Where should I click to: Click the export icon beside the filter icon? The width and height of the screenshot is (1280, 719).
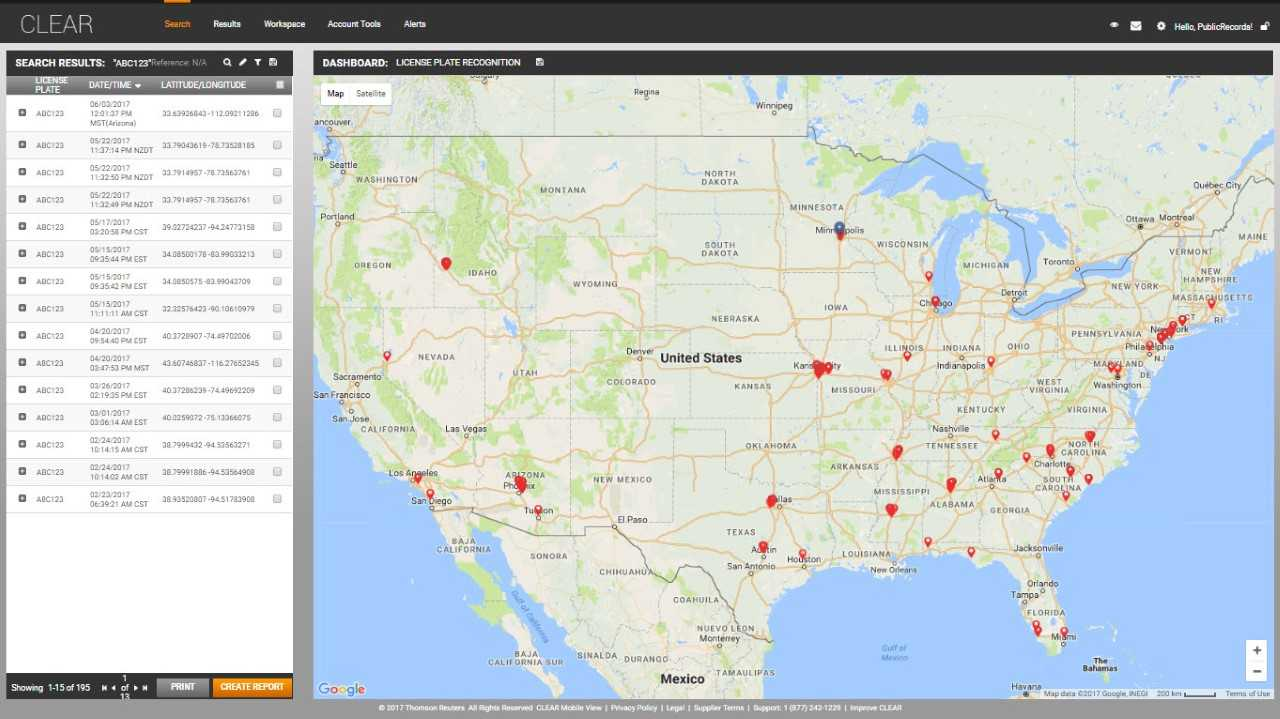coord(273,62)
